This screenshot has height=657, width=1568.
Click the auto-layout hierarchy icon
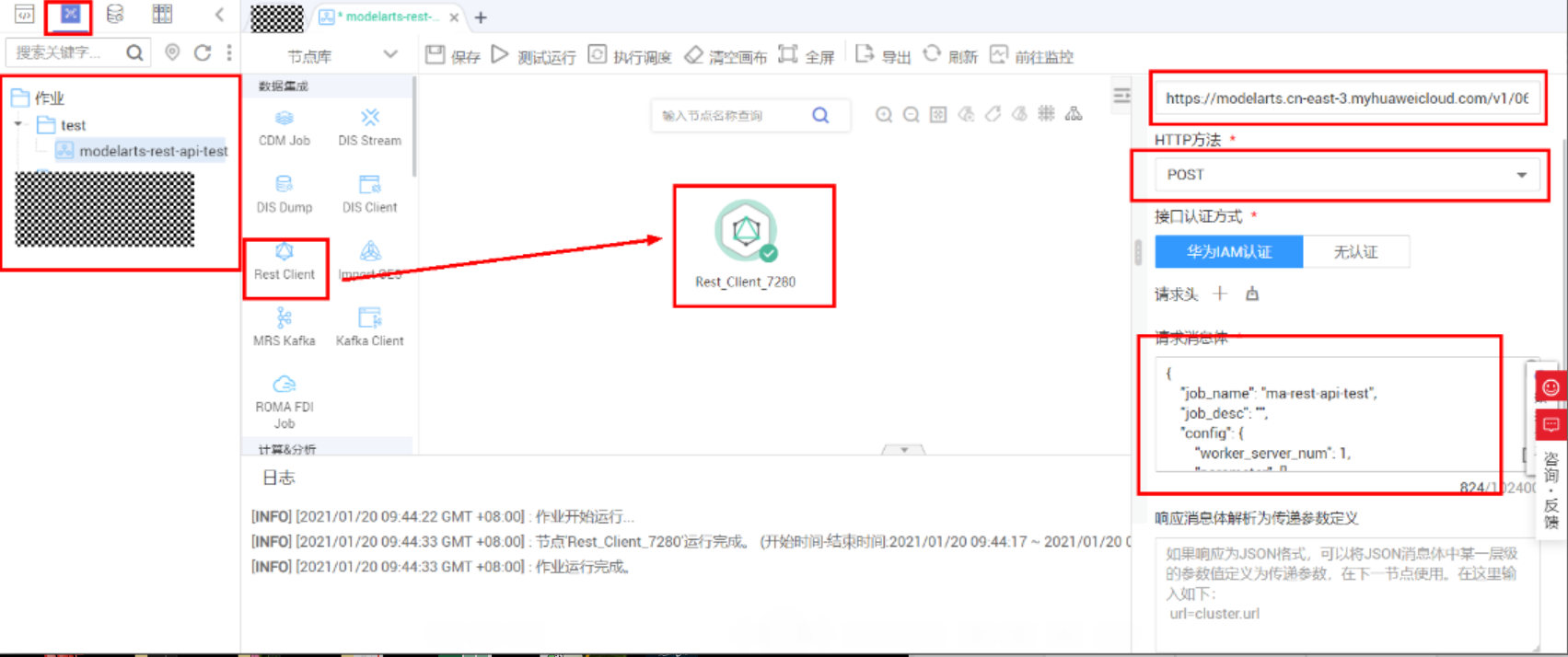pyautogui.click(x=1074, y=114)
